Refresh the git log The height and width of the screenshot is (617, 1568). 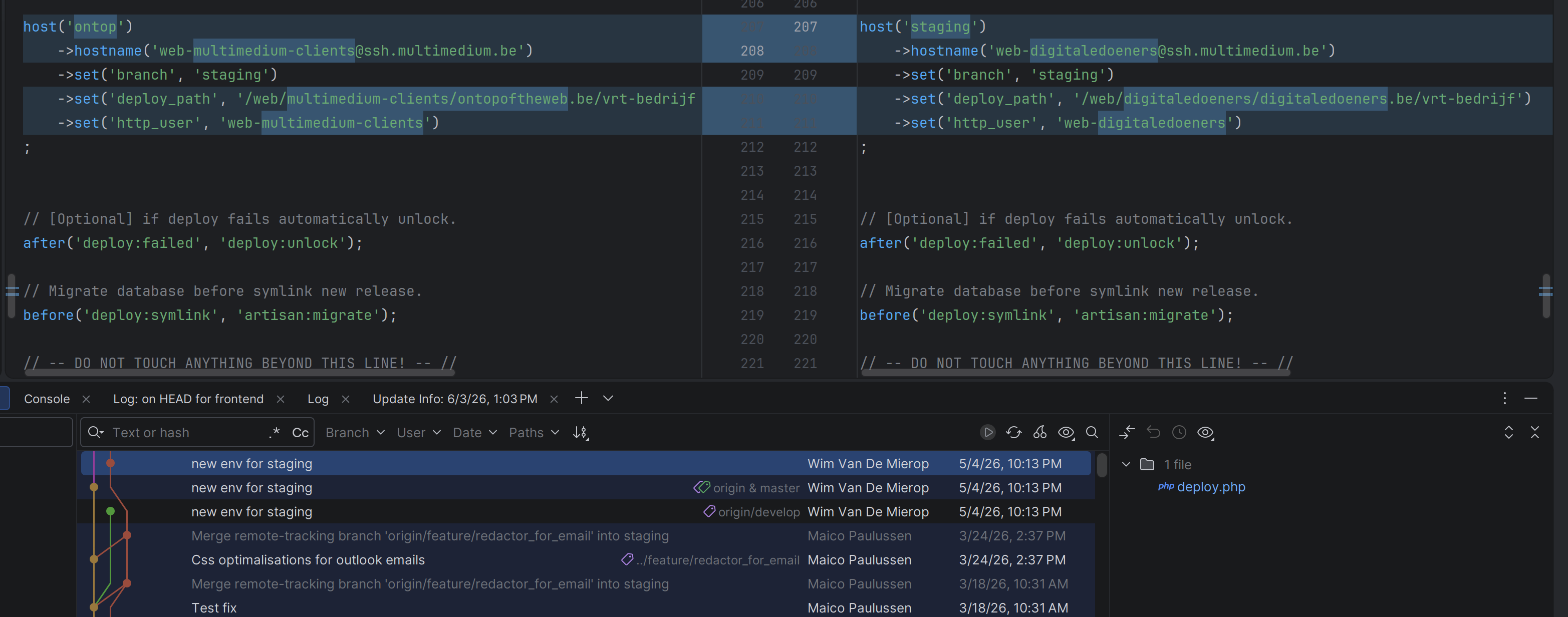pos(1013,432)
